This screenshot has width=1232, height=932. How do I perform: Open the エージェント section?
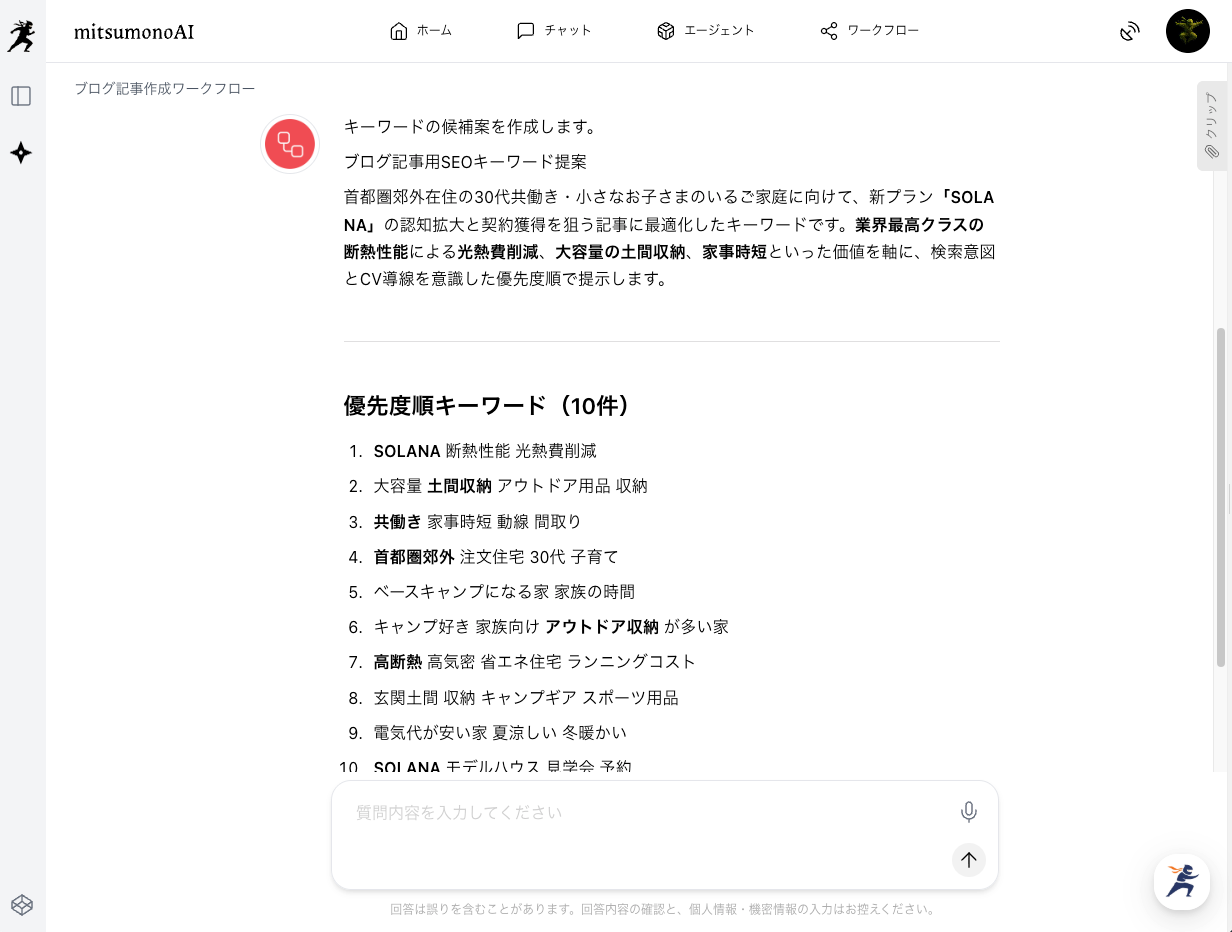[x=705, y=31]
